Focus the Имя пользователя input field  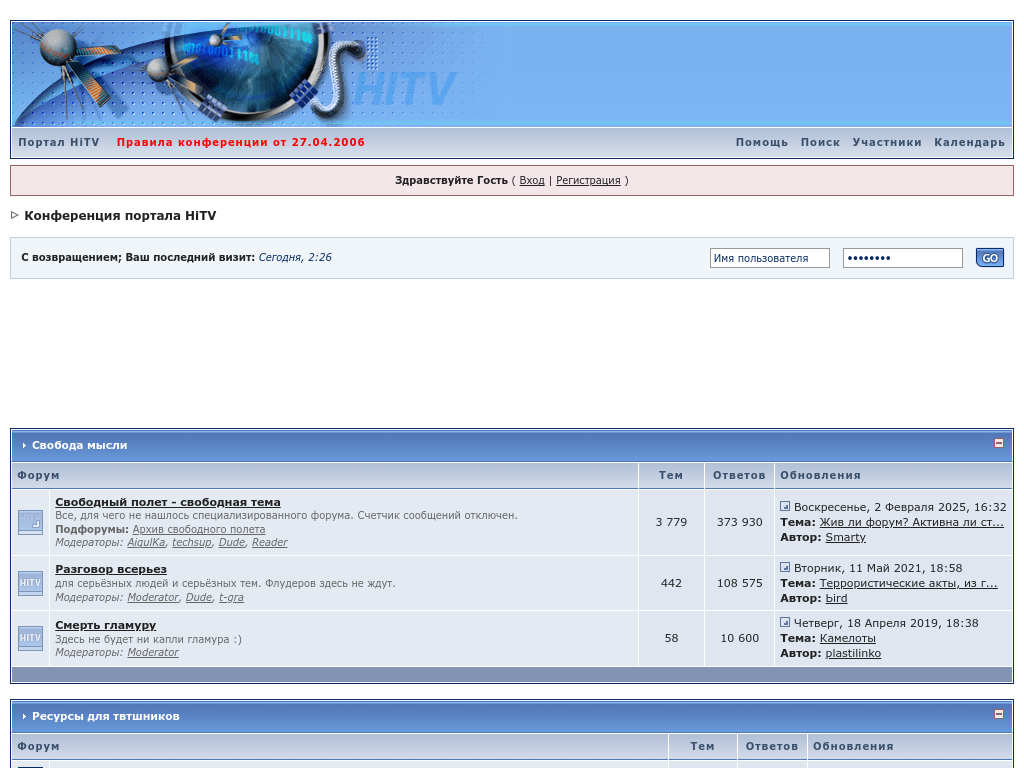[769, 258]
